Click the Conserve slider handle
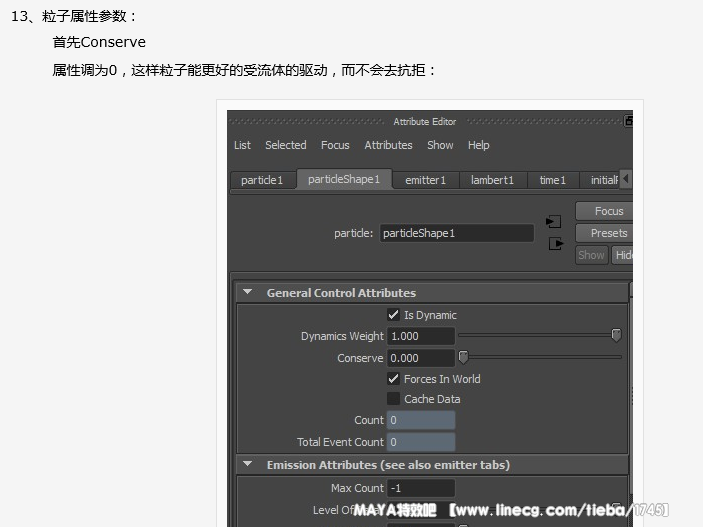703x527 pixels. tap(463, 357)
